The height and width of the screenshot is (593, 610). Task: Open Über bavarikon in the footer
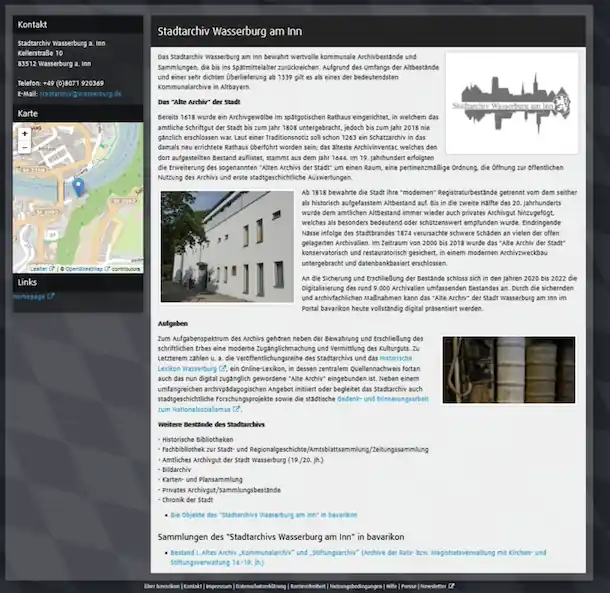(x=161, y=586)
